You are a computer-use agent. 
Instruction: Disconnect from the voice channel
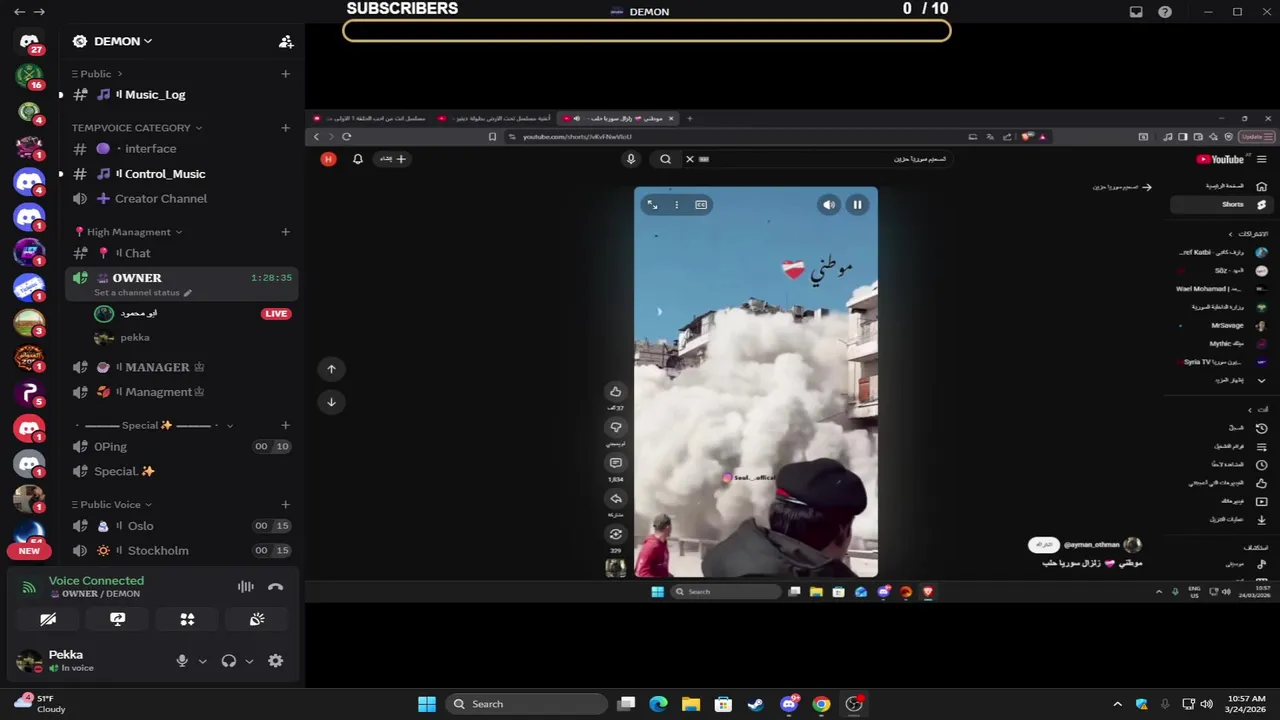[276, 587]
